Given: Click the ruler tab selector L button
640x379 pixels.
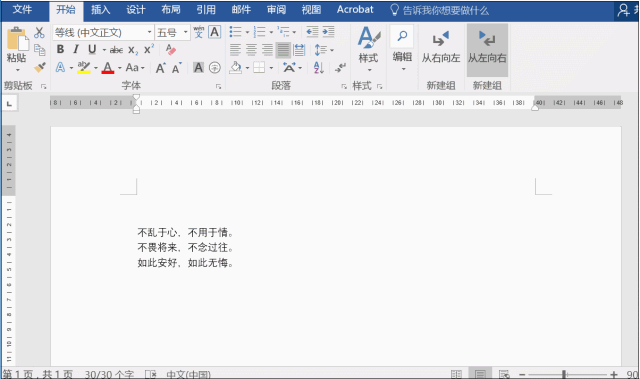Looking at the screenshot, I should coord(9,103).
